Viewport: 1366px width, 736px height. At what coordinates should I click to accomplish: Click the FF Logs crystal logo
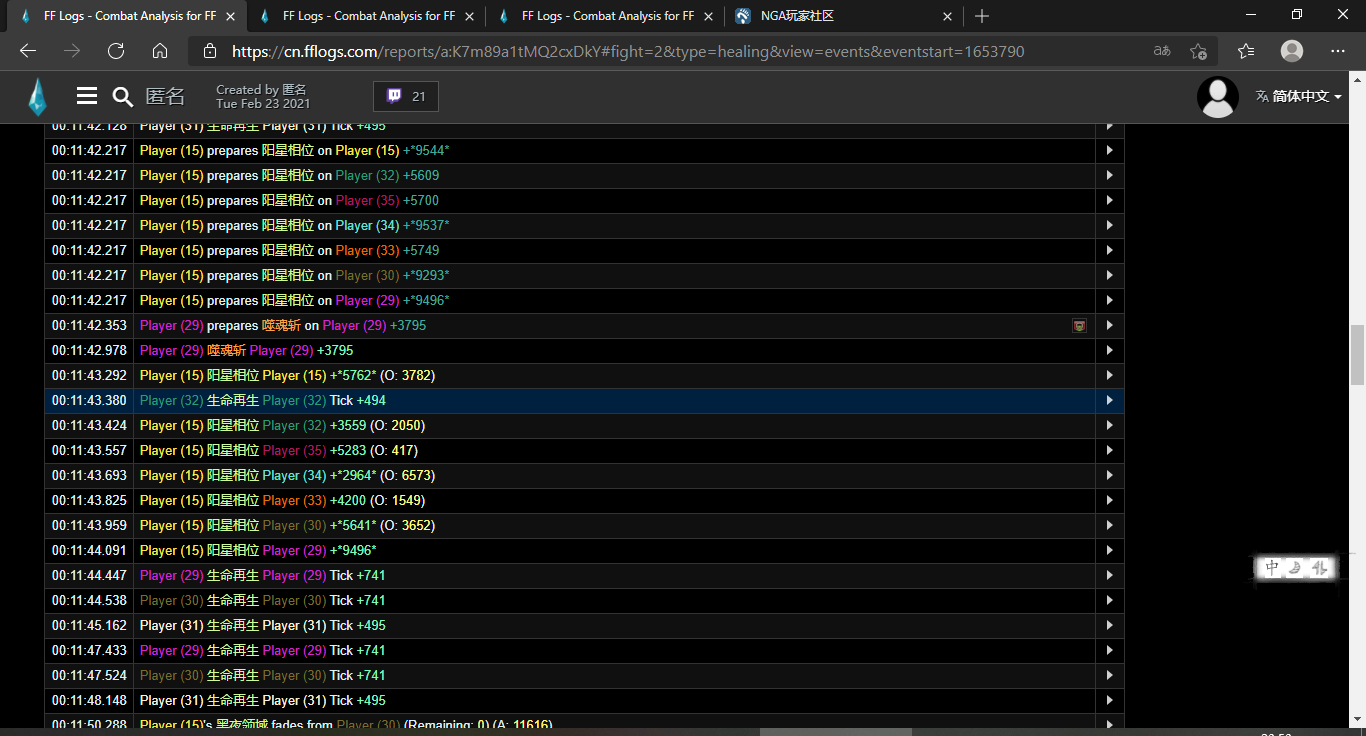pos(37,97)
